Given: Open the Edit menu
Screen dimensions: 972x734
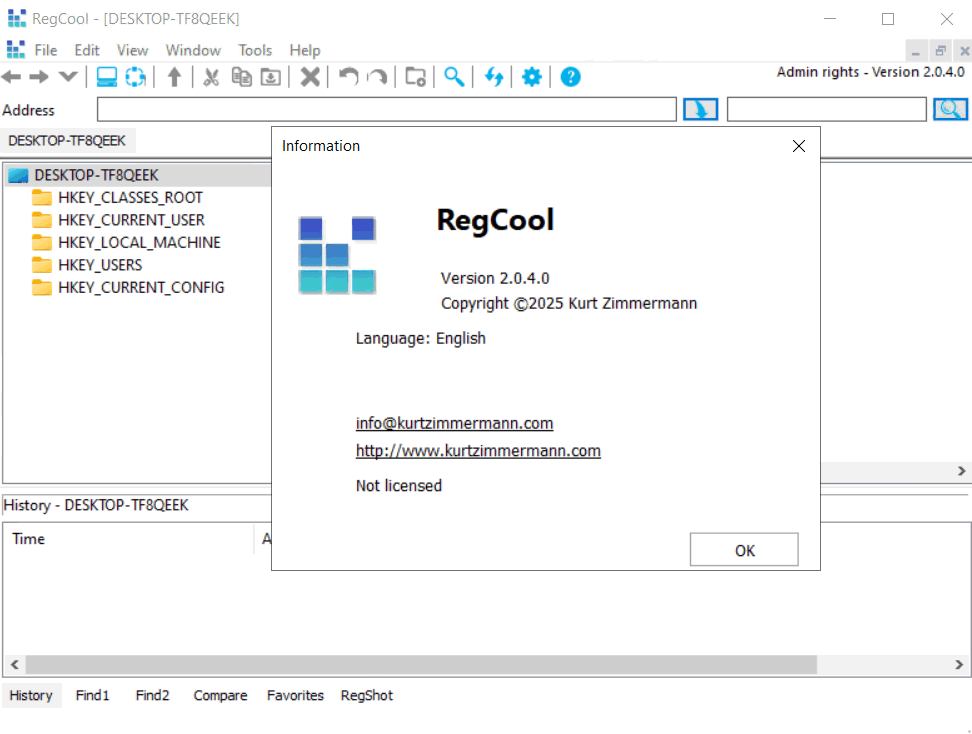Looking at the screenshot, I should pos(87,50).
